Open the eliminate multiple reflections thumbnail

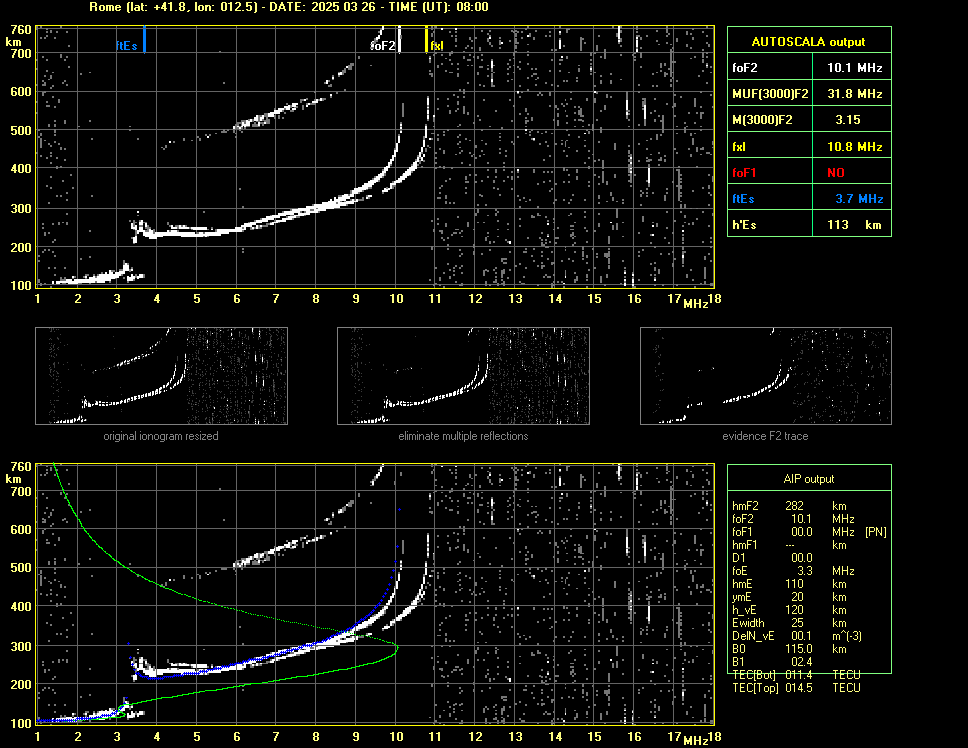tap(463, 376)
